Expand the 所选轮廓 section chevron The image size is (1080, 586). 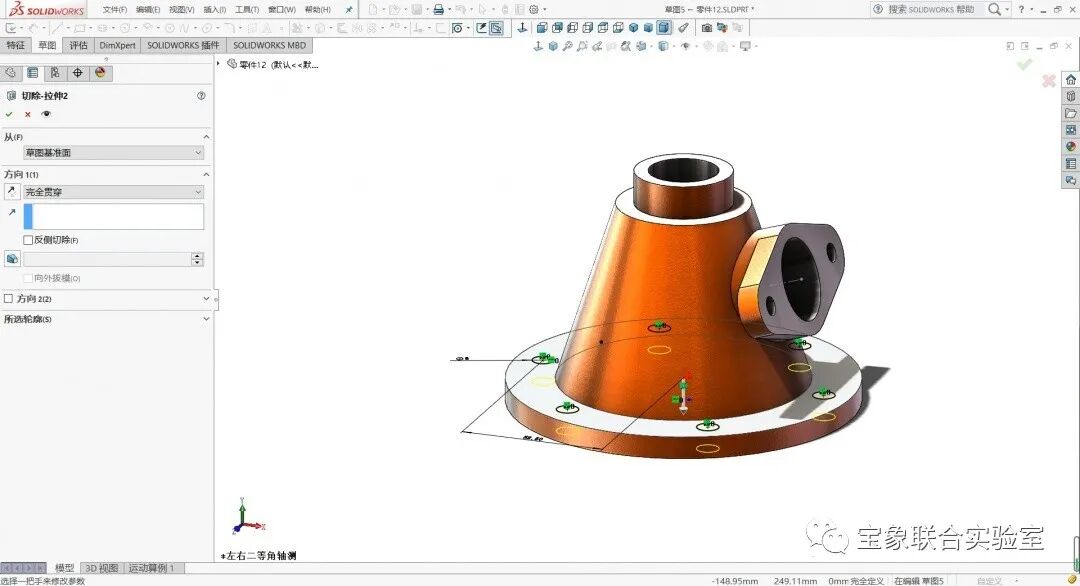(206, 319)
